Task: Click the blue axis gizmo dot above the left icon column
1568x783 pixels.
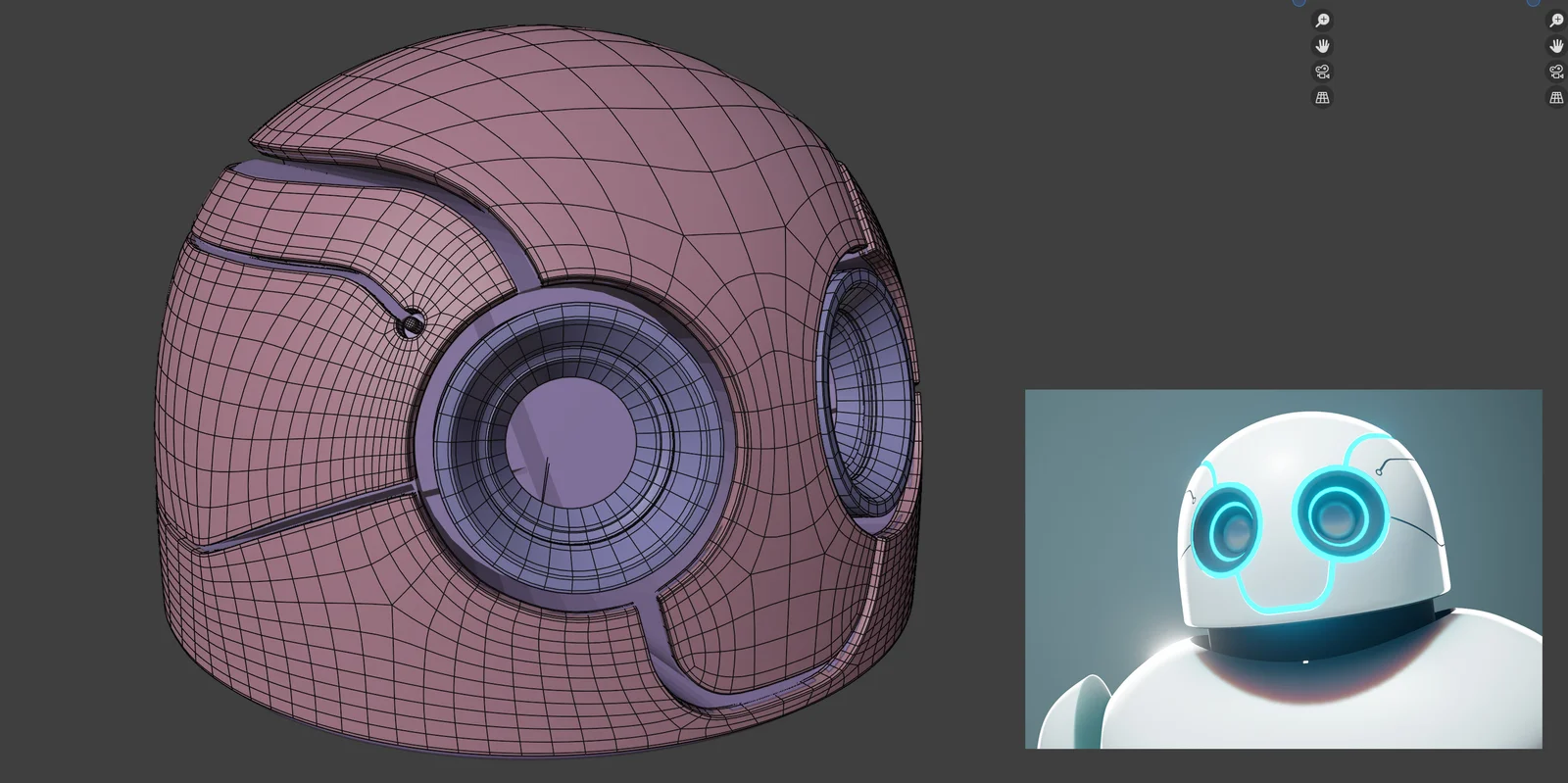Action: [x=1298, y=2]
